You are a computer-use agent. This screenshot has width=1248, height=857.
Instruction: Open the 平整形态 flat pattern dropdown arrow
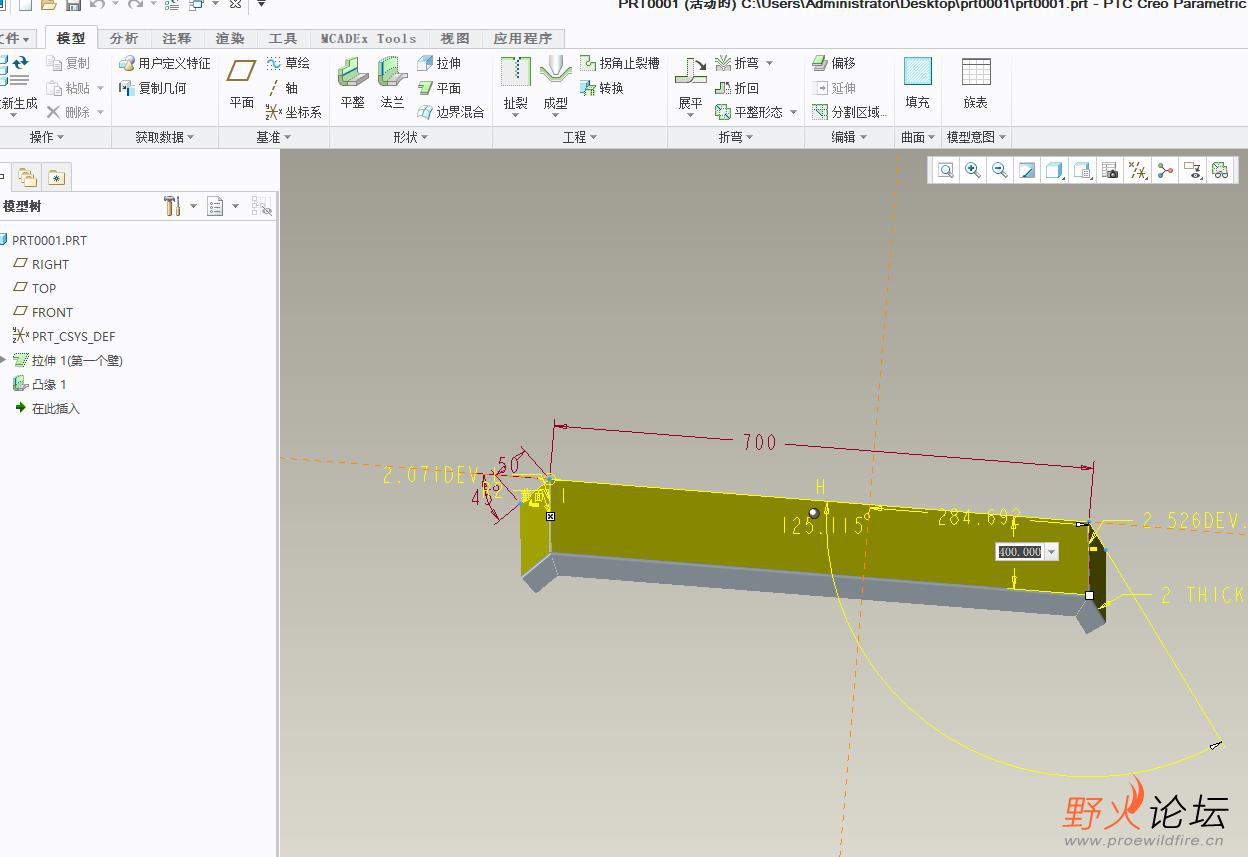click(x=793, y=112)
